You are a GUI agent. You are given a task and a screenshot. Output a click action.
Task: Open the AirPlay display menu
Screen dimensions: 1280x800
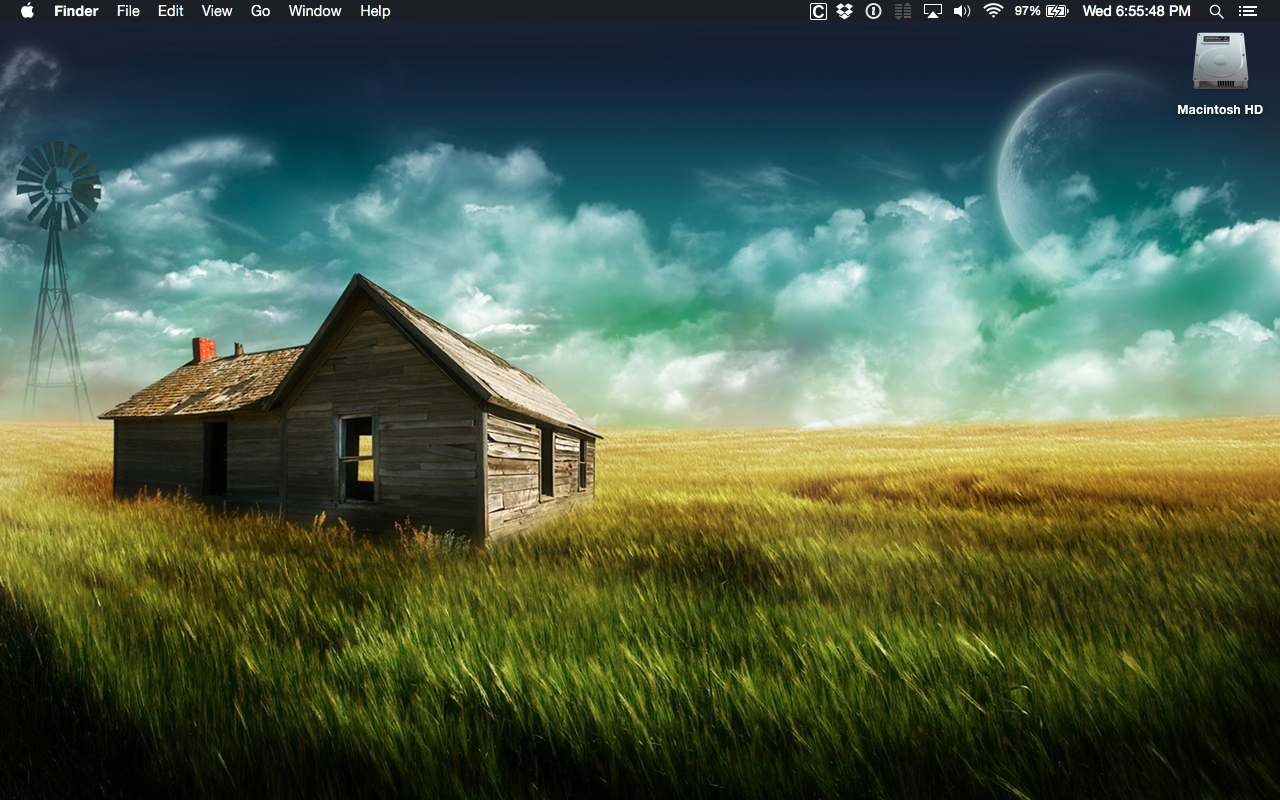tap(933, 11)
